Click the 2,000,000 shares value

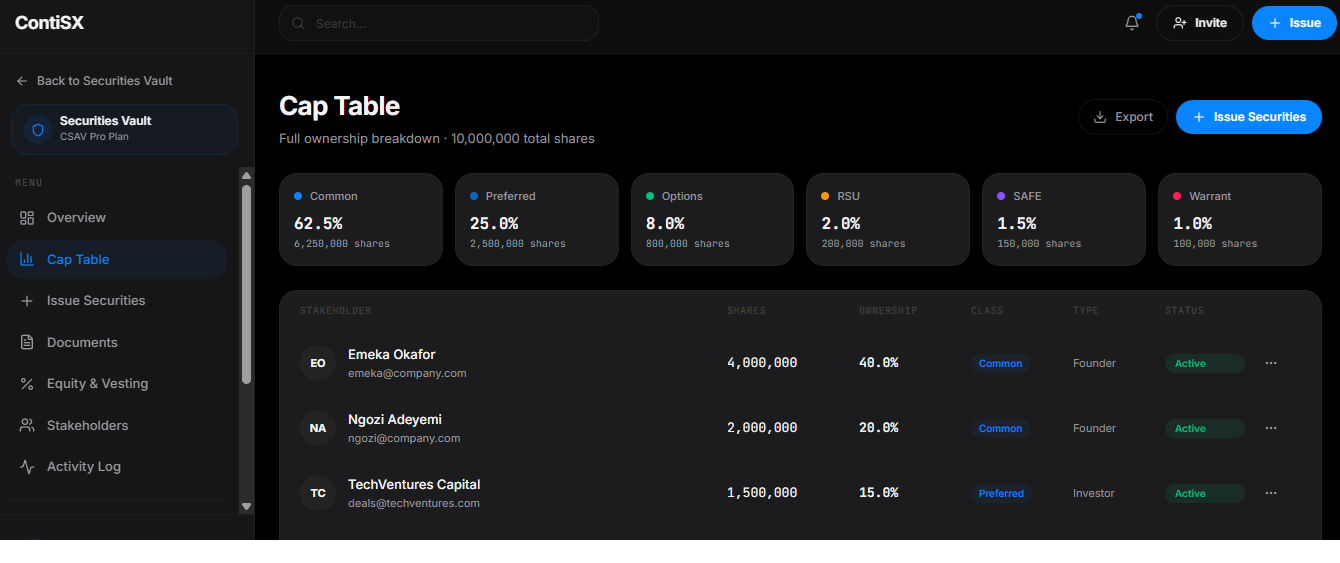point(762,428)
